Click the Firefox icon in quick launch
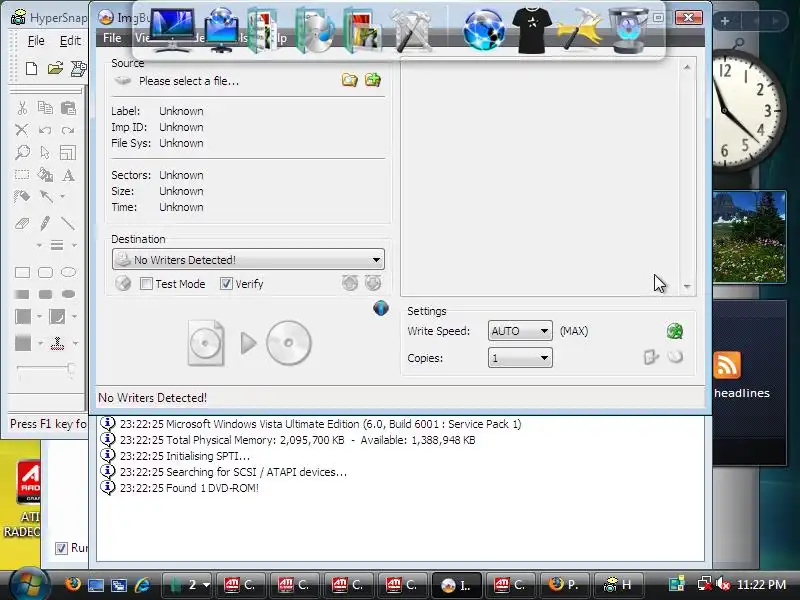 [x=73, y=584]
